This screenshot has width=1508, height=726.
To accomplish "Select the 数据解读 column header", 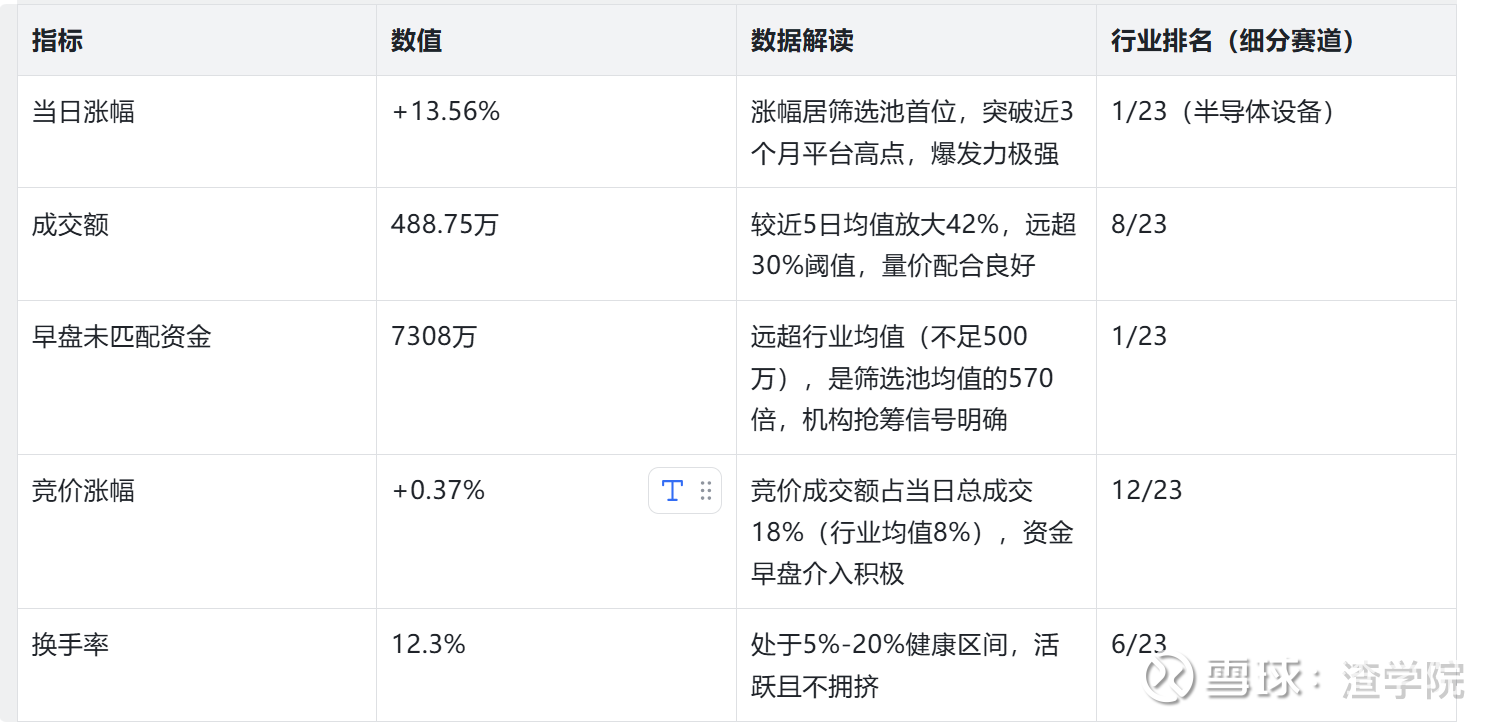I will click(802, 41).
